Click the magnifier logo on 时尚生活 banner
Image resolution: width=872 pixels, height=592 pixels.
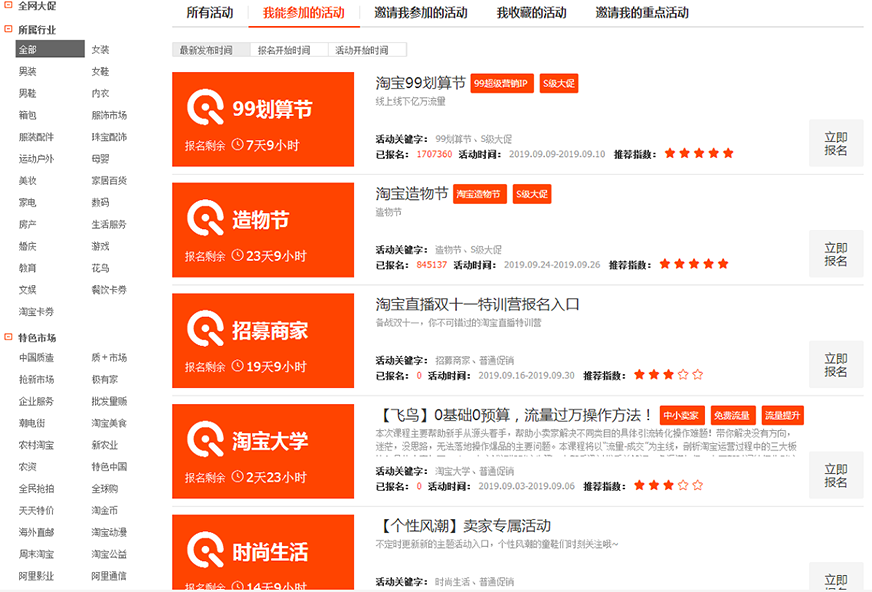pos(205,550)
